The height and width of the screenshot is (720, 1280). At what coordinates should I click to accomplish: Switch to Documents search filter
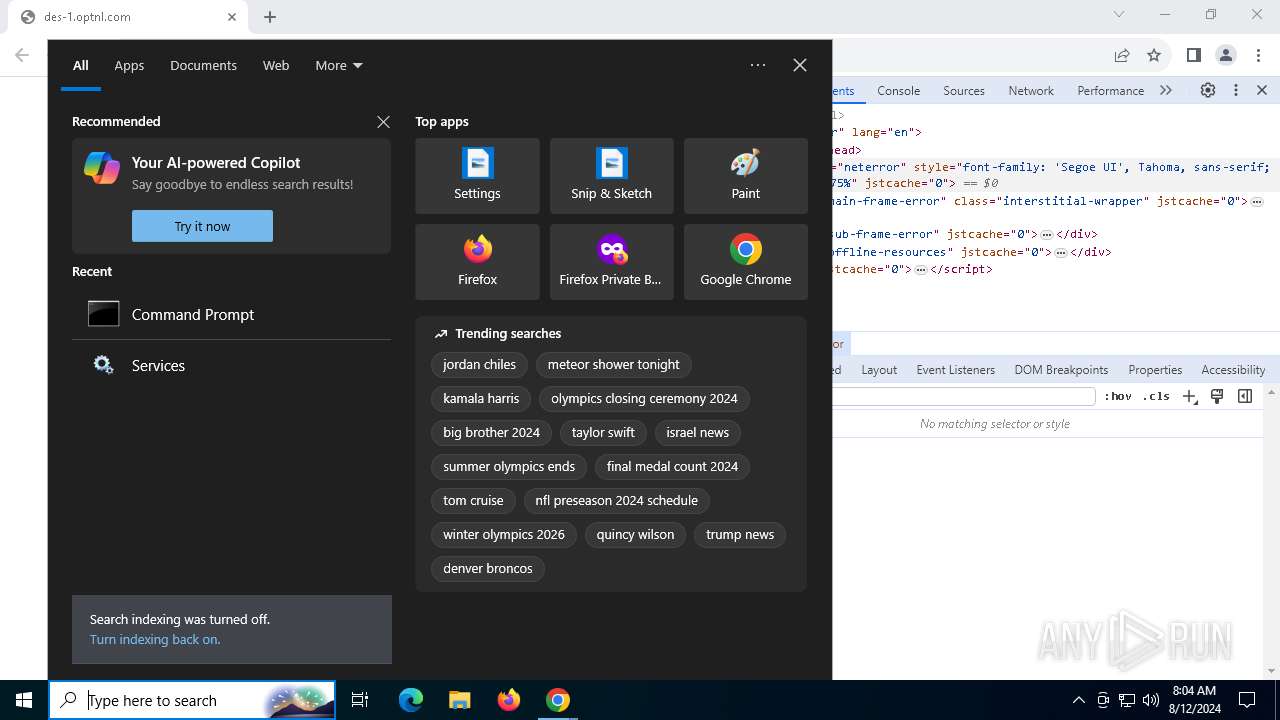click(203, 65)
